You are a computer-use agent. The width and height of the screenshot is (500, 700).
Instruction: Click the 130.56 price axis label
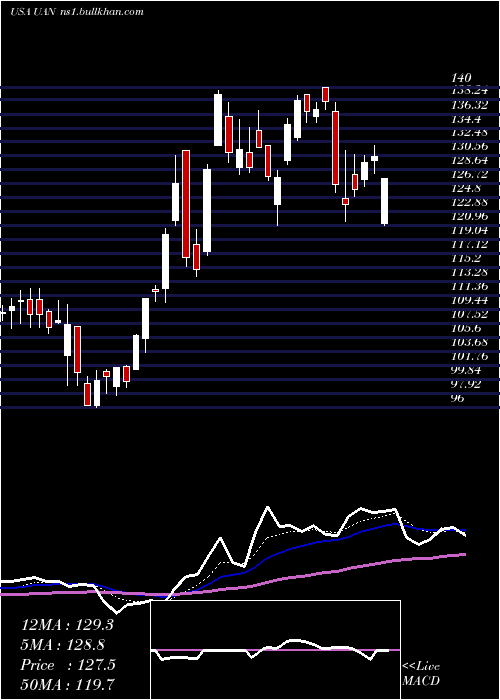tap(469, 146)
